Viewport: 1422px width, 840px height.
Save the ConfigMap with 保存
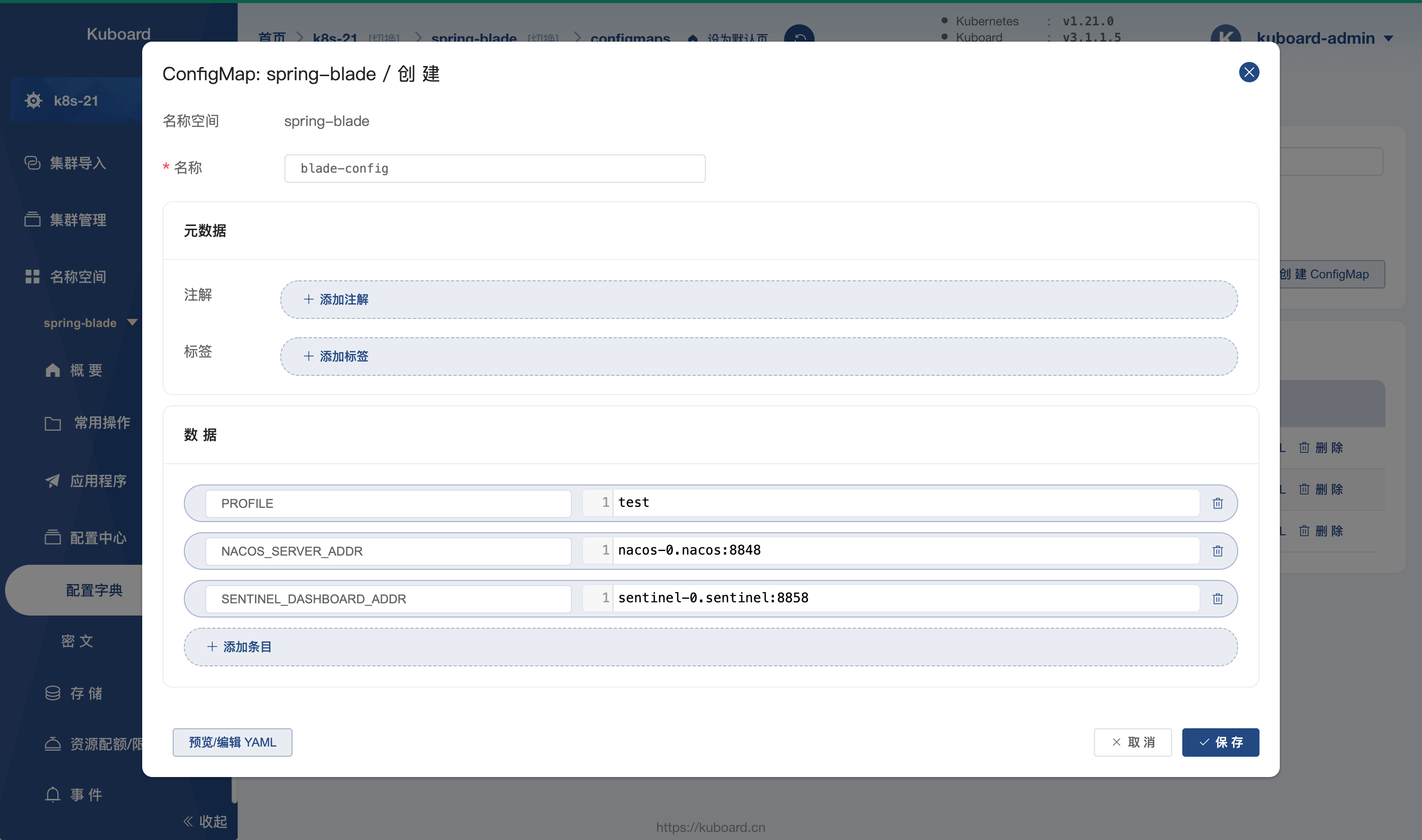tap(1220, 742)
